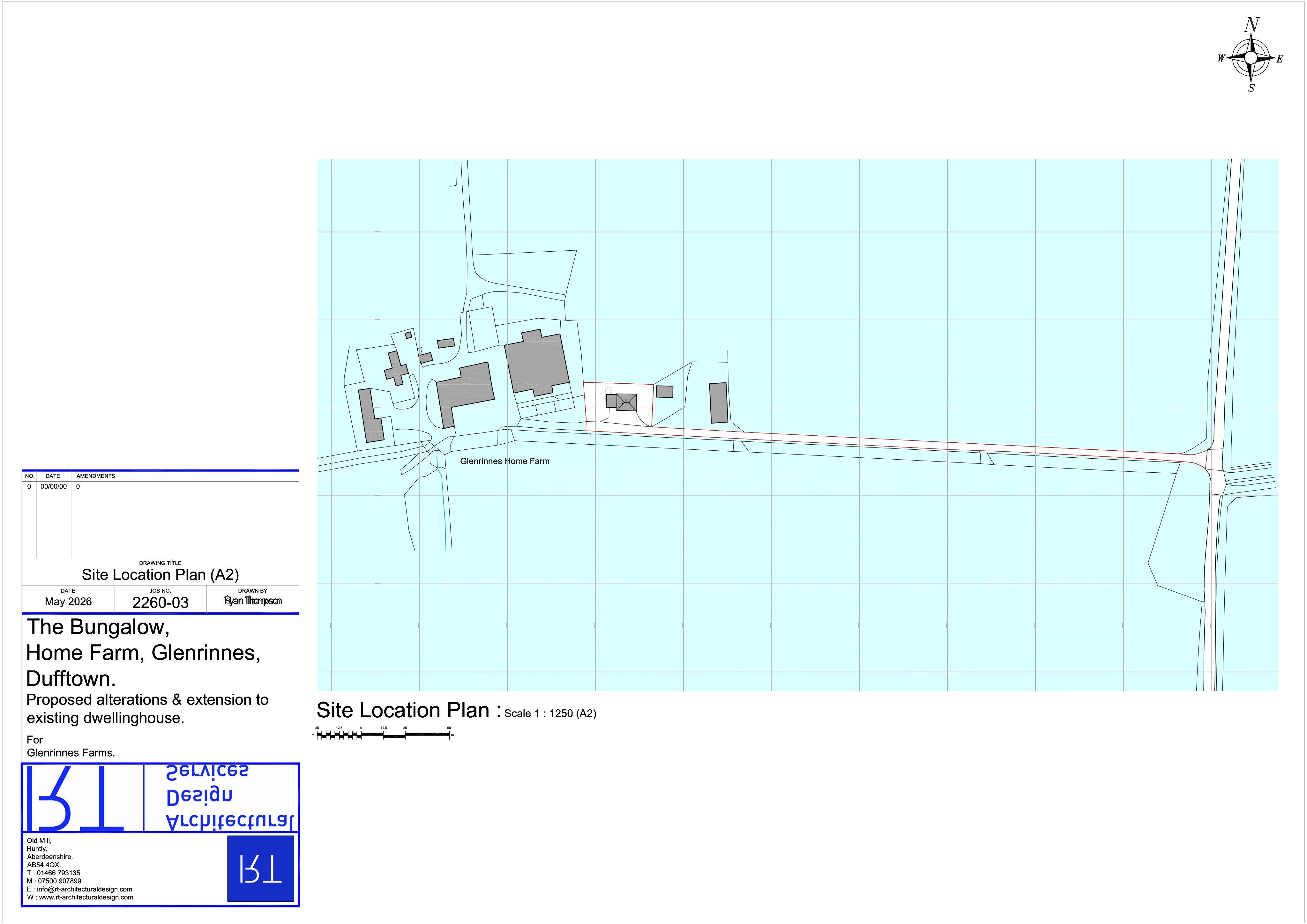Image resolution: width=1307 pixels, height=924 pixels.
Task: Click telephone 'T : 01466 793135'
Action: 54,873
